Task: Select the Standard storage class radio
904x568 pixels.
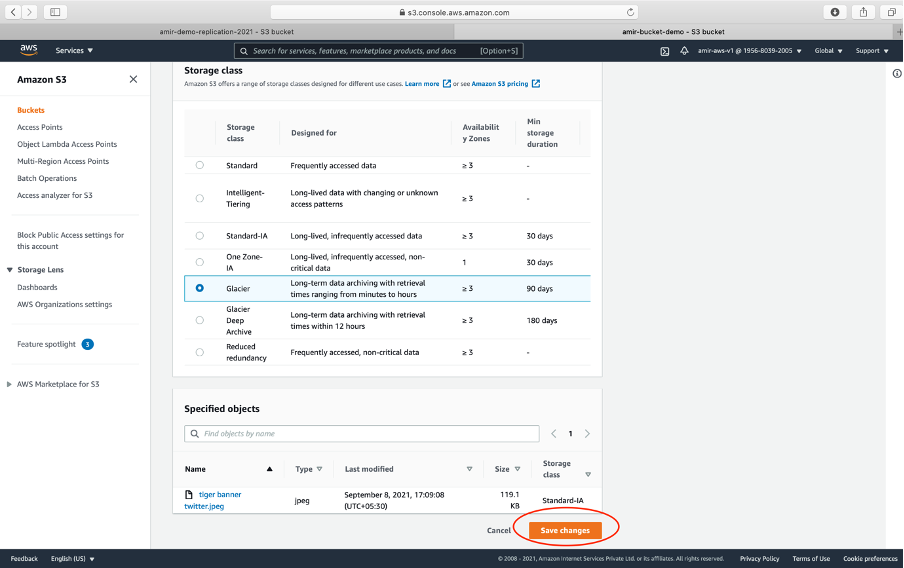Action: click(199, 165)
